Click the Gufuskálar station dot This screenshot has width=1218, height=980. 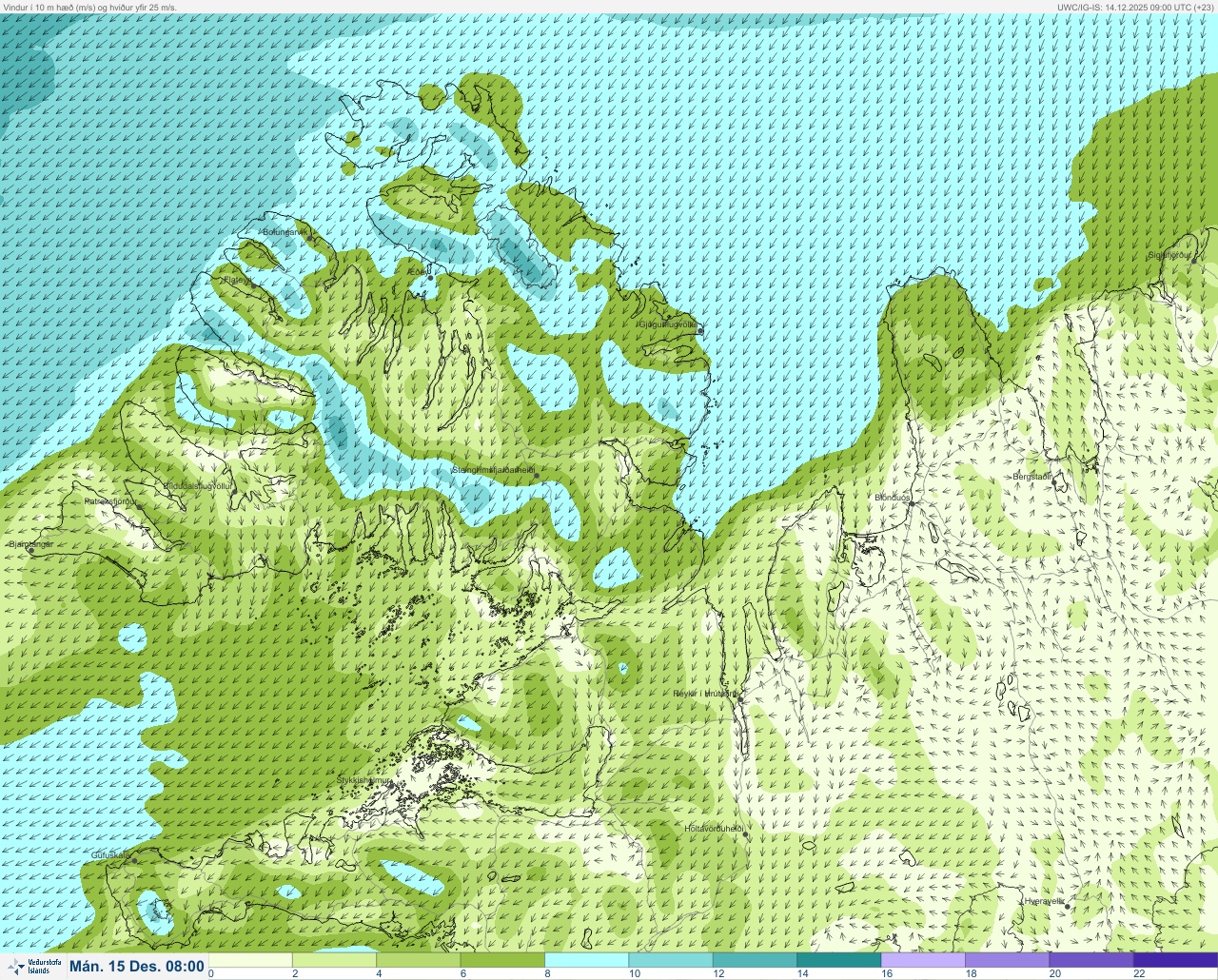pos(134,860)
